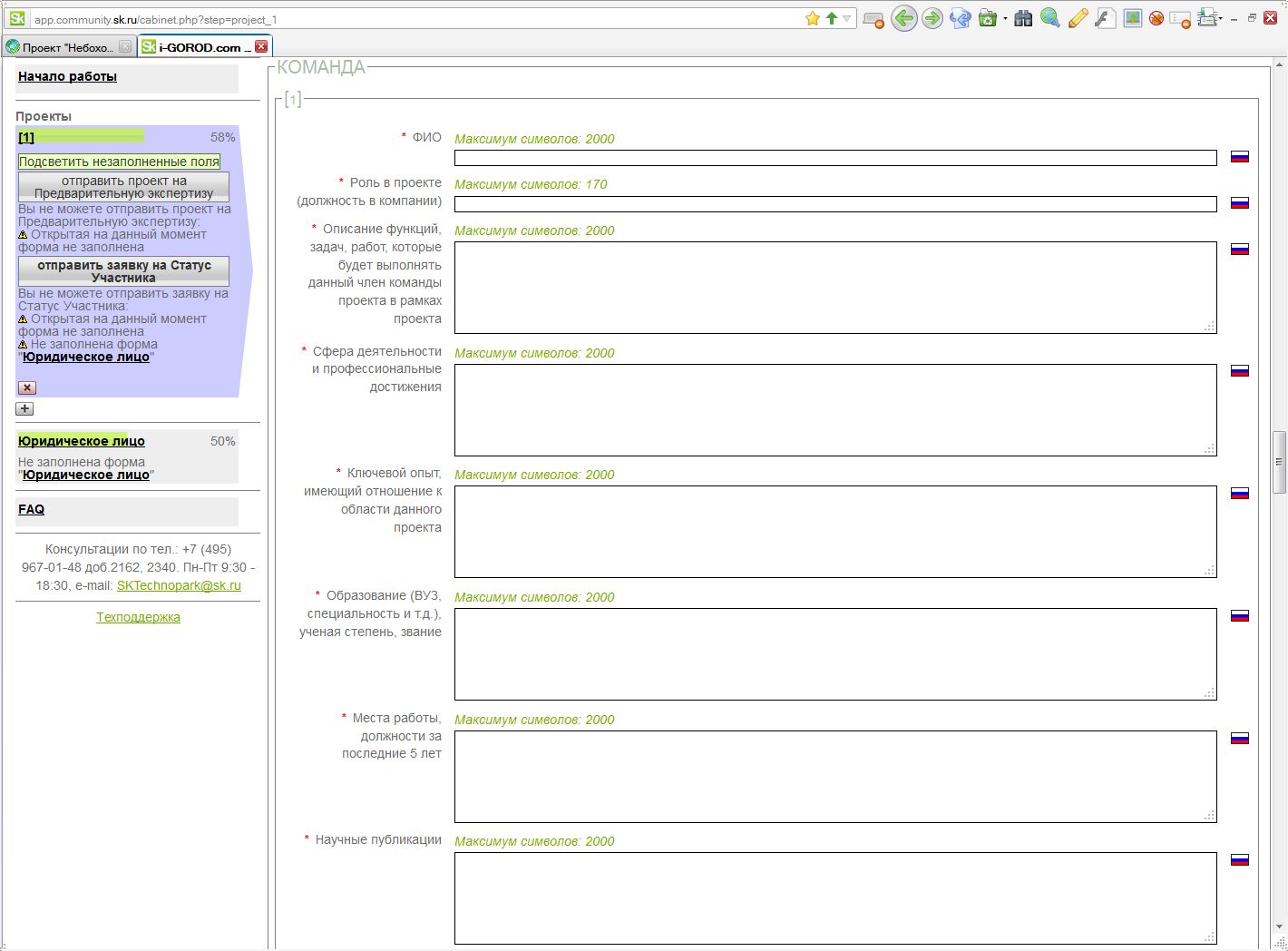Viewport: 1288px width, 951px height.
Task: Click the binoculars search icon
Action: point(1023,18)
